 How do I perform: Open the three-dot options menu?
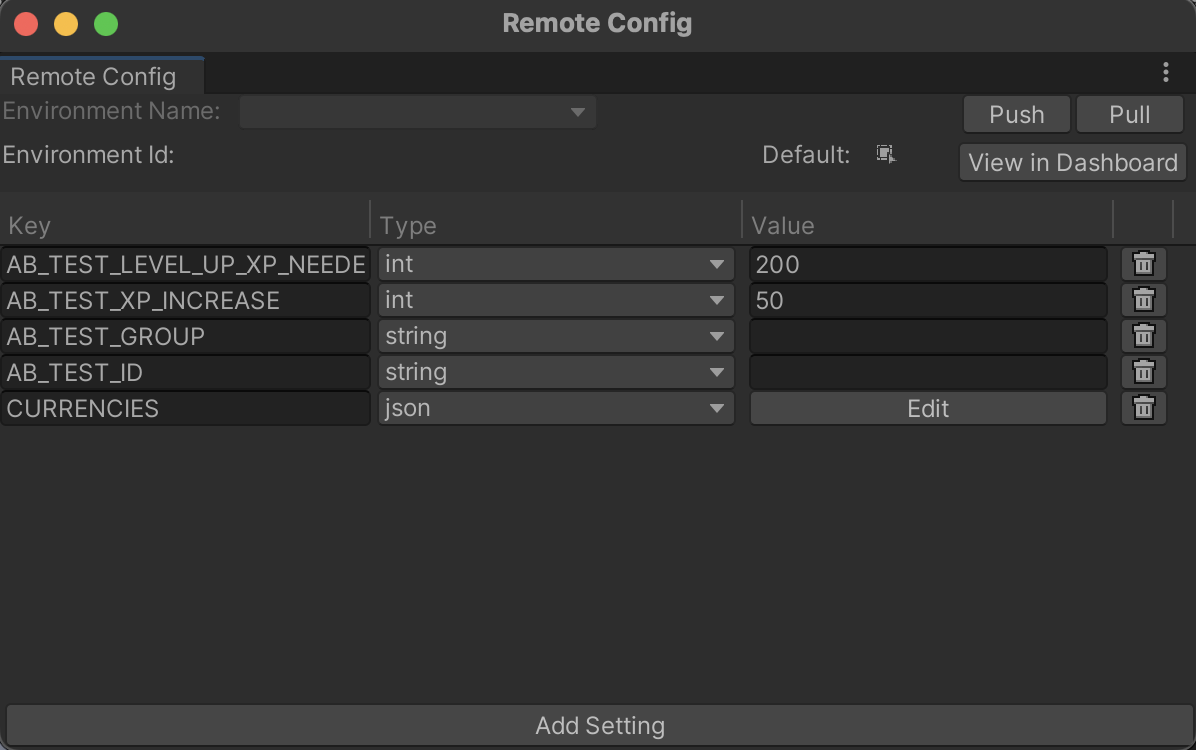tap(1164, 71)
